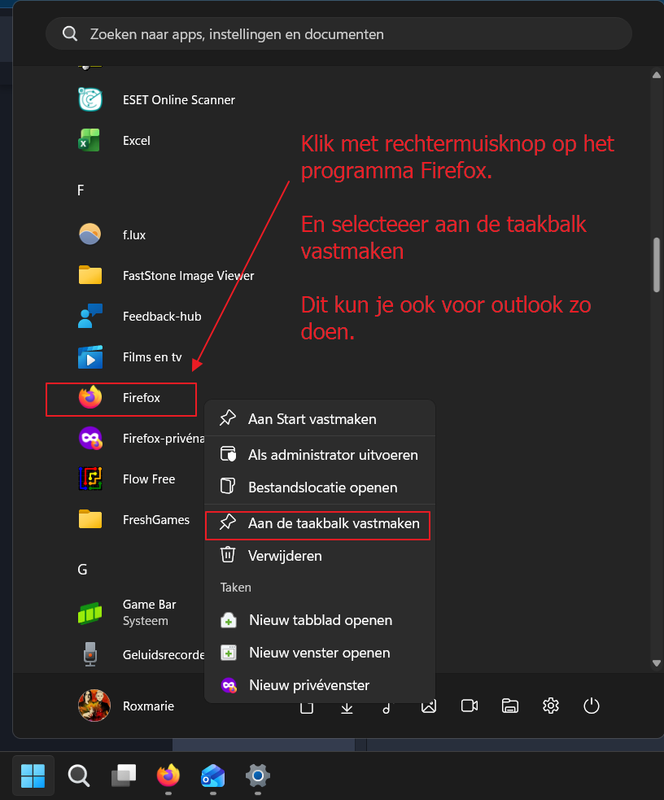Launch Excel from the app list
This screenshot has height=800, width=664.
115,140
